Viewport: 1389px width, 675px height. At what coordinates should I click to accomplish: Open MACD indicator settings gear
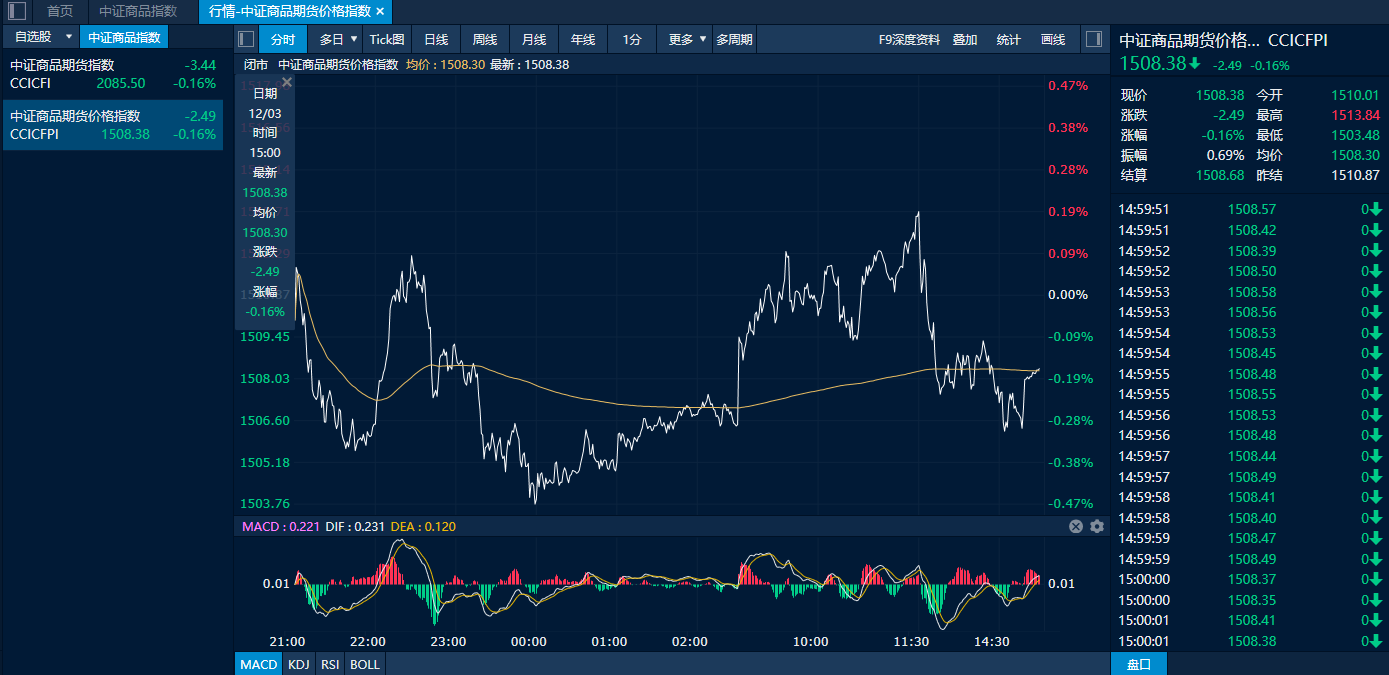pyautogui.click(x=1097, y=526)
